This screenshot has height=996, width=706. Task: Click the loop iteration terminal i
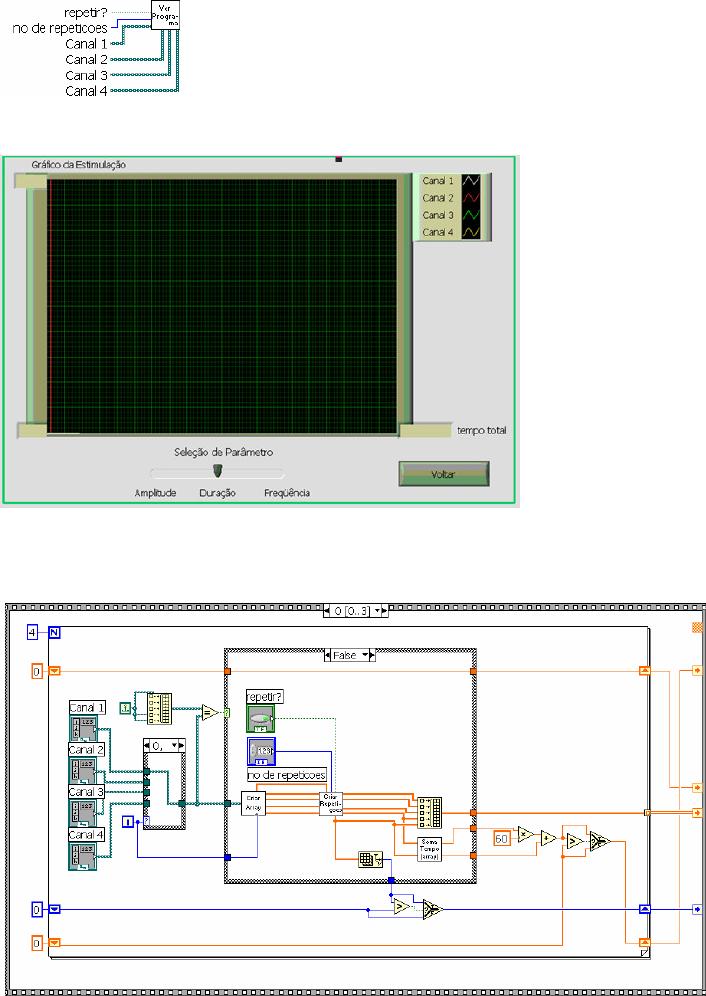point(128,823)
